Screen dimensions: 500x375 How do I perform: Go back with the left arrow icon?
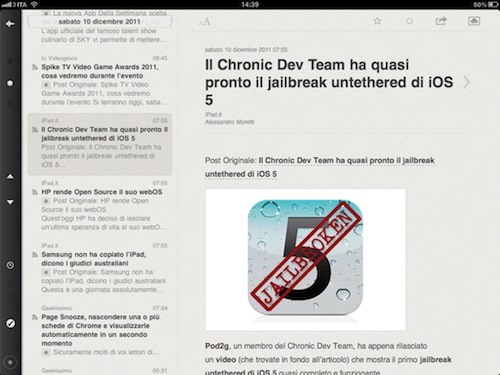pos(10,24)
